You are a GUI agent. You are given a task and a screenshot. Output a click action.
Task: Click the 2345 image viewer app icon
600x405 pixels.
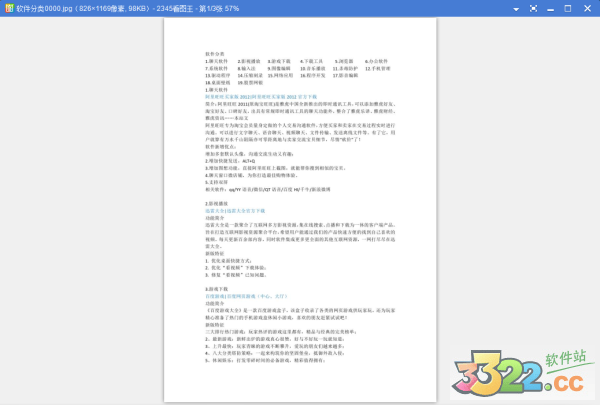pyautogui.click(x=9, y=8)
